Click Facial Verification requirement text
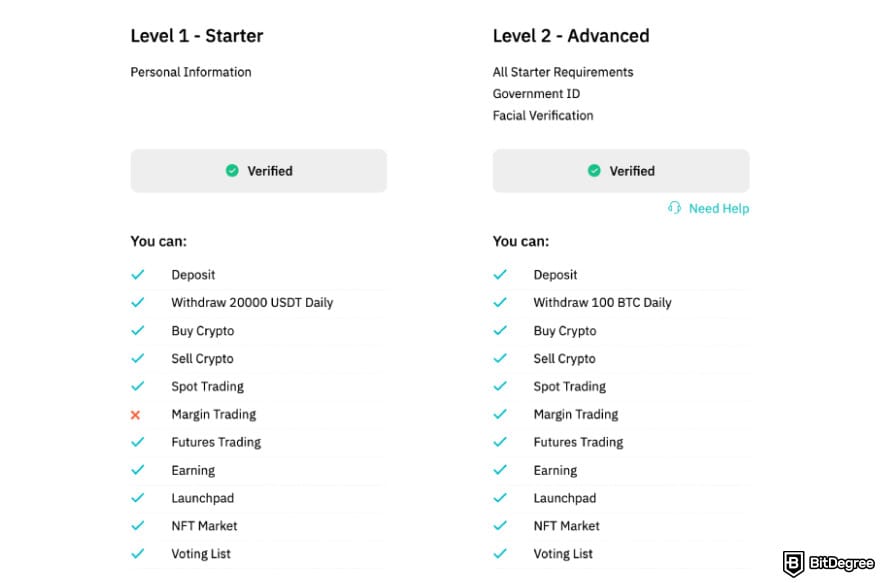The height and width of the screenshot is (583, 880). point(543,116)
